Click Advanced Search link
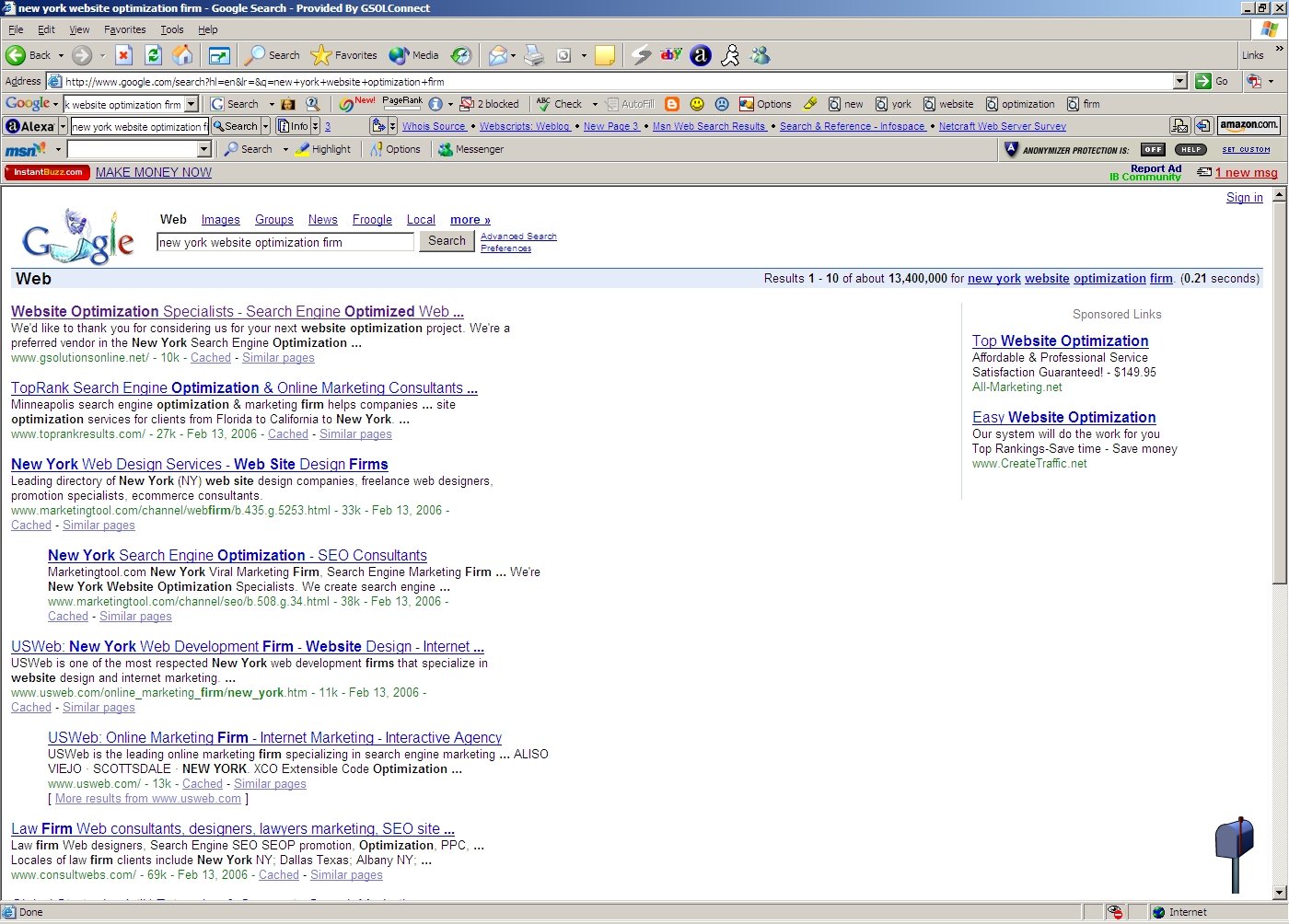Screen dimensions: 1289x924 [x=518, y=237]
